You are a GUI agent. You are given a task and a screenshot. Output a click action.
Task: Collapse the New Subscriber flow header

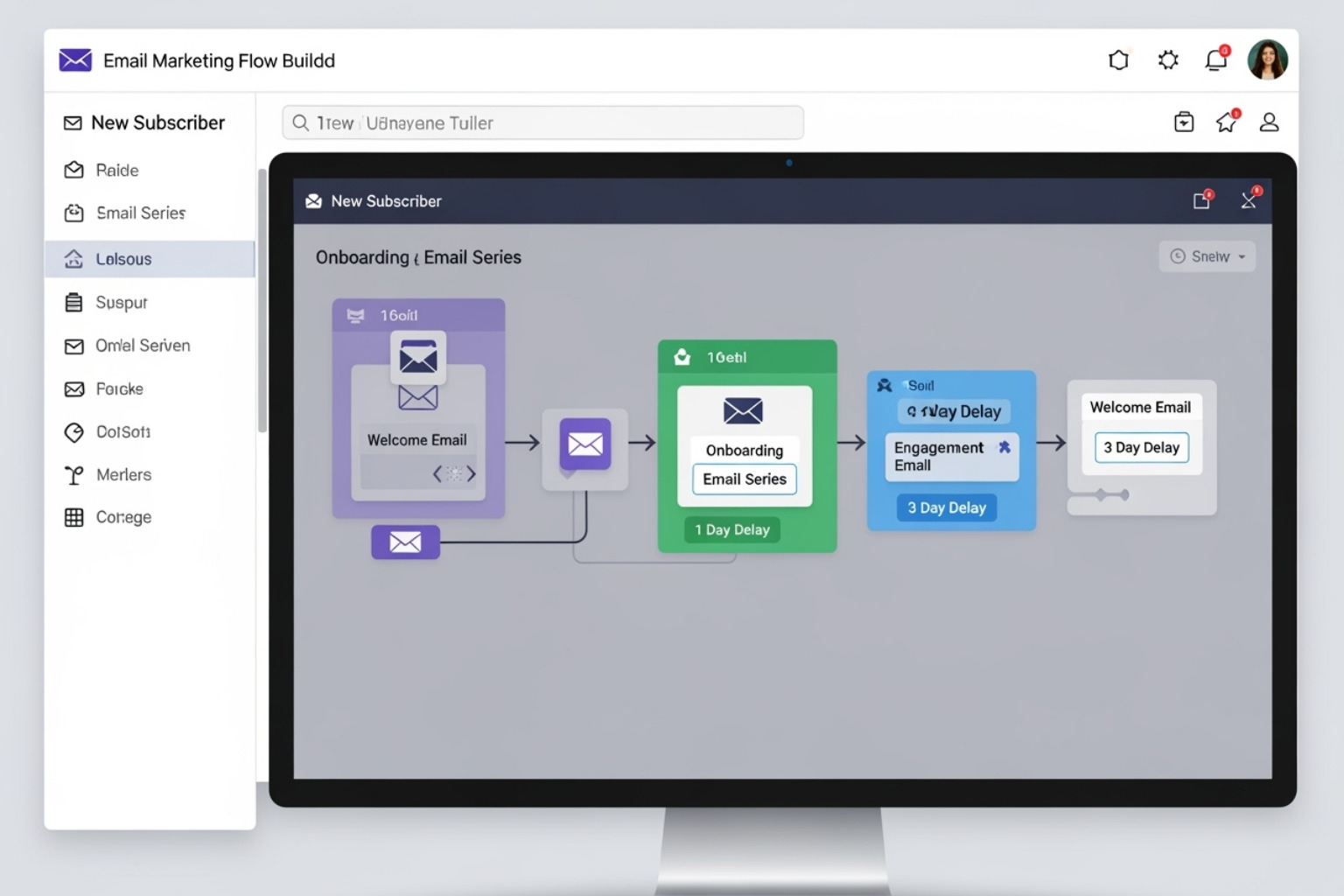point(1249,200)
